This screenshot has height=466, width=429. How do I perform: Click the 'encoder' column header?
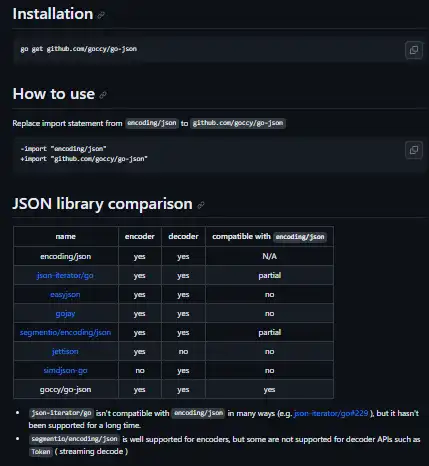140,237
